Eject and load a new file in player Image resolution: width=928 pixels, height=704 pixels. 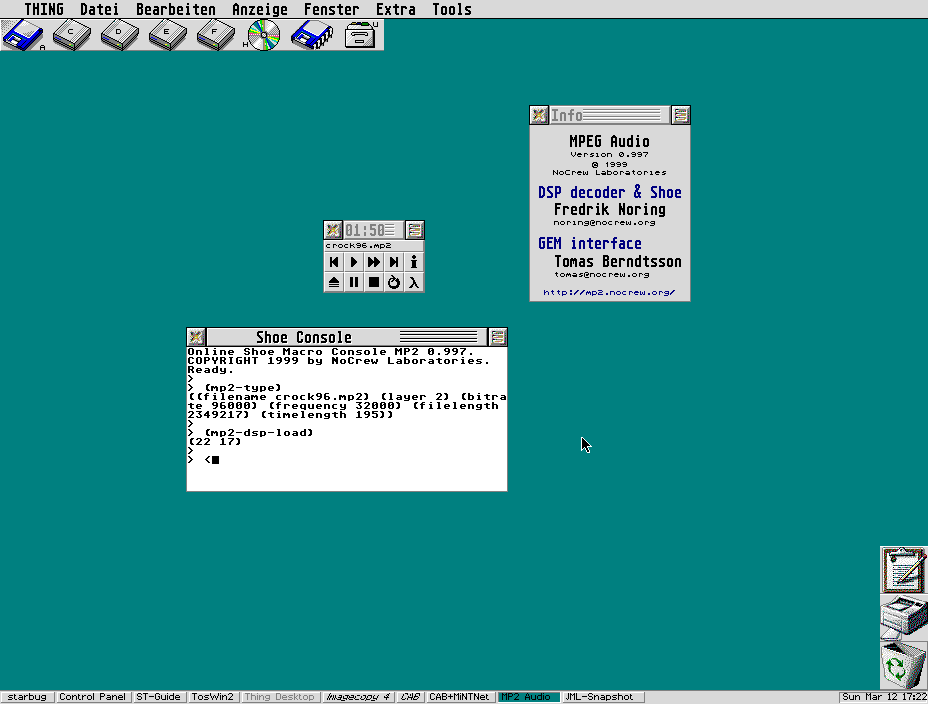pos(334,282)
